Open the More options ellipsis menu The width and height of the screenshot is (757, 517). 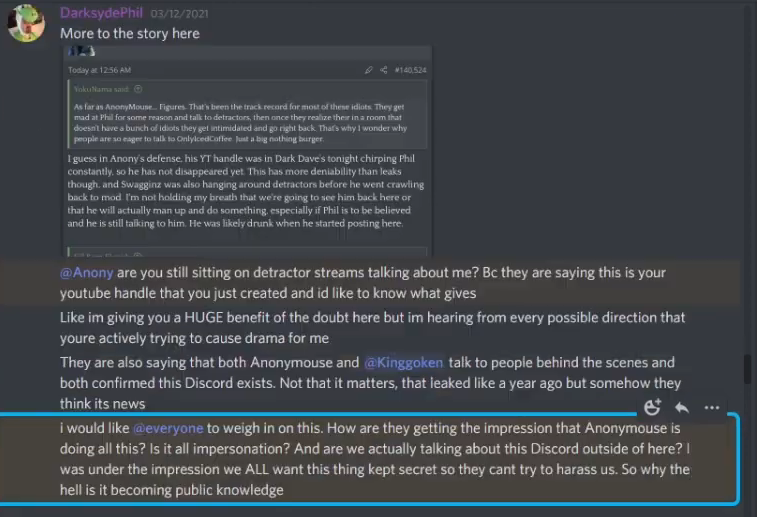coord(712,408)
